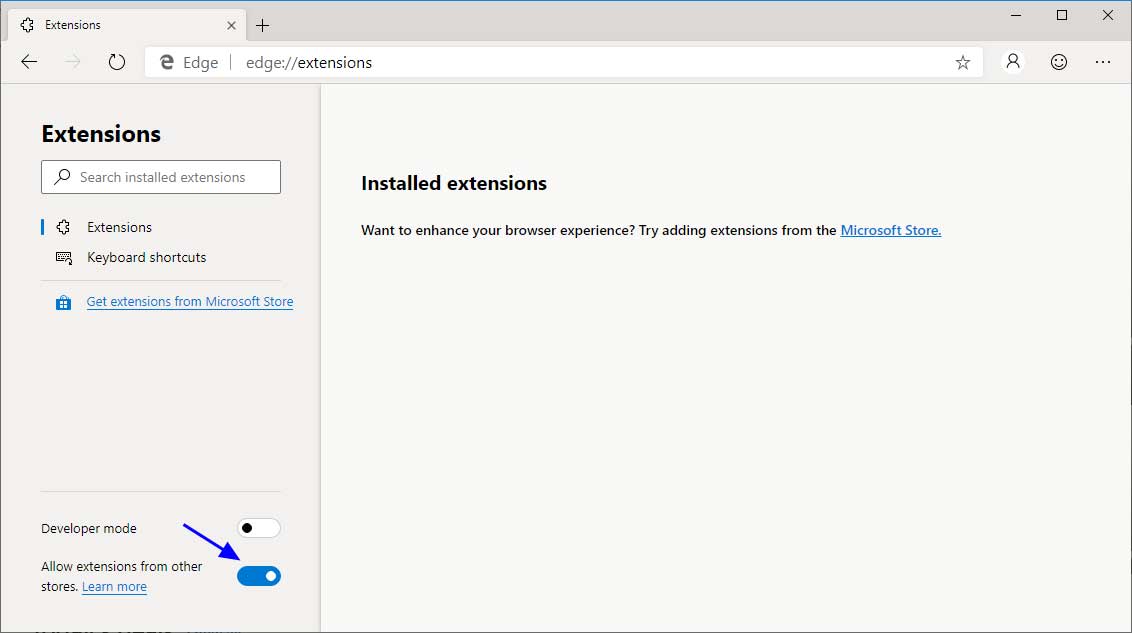Enable Developer mode toggle
Screen dimensions: 1132x633
258,527
